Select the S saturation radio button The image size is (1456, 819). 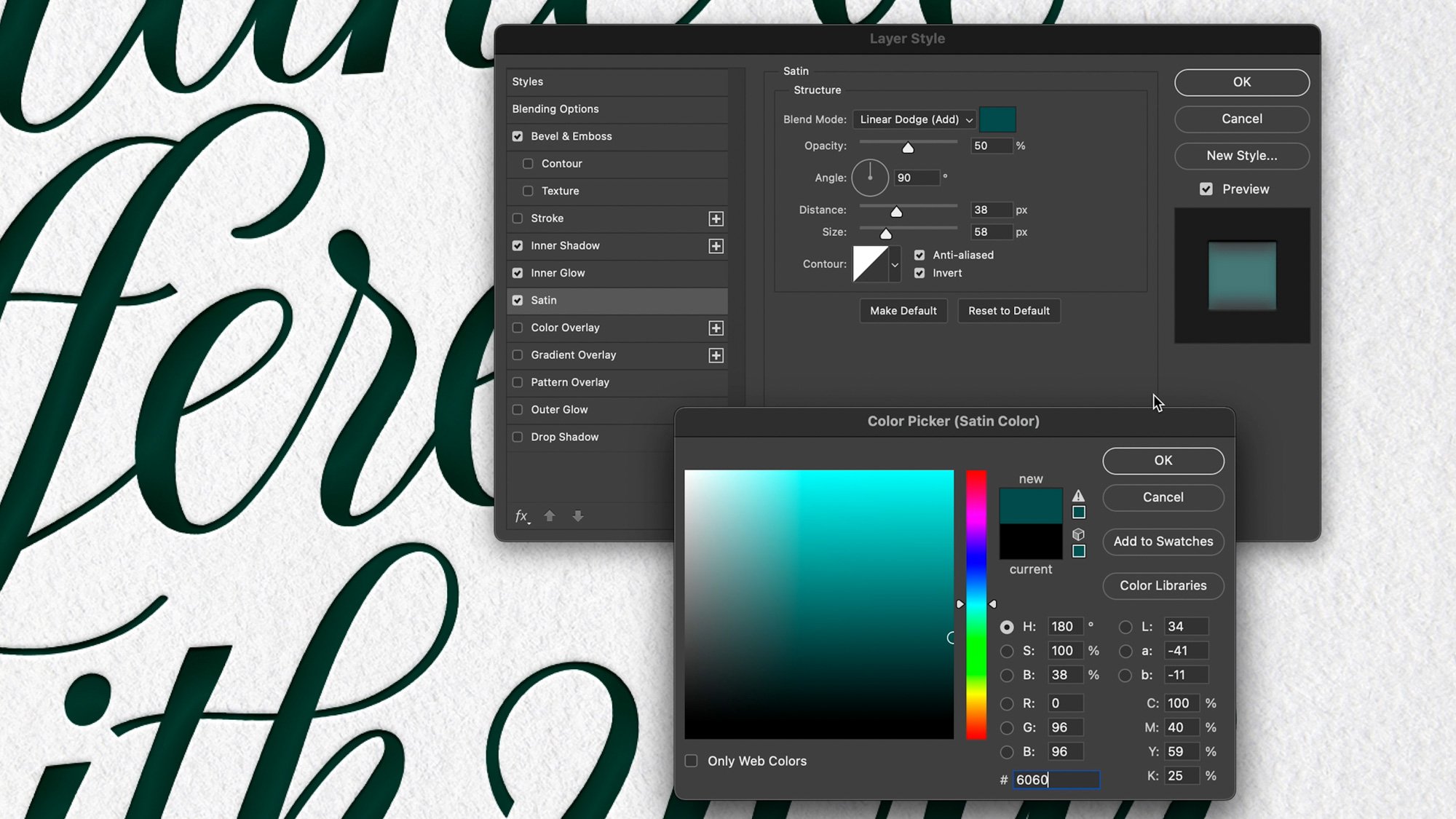click(1007, 651)
